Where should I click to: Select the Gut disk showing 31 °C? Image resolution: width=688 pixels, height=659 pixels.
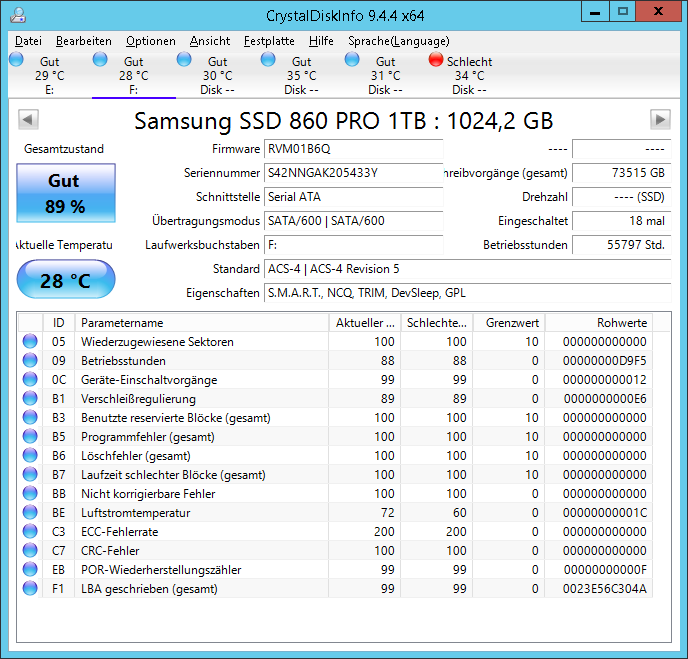[x=385, y=75]
